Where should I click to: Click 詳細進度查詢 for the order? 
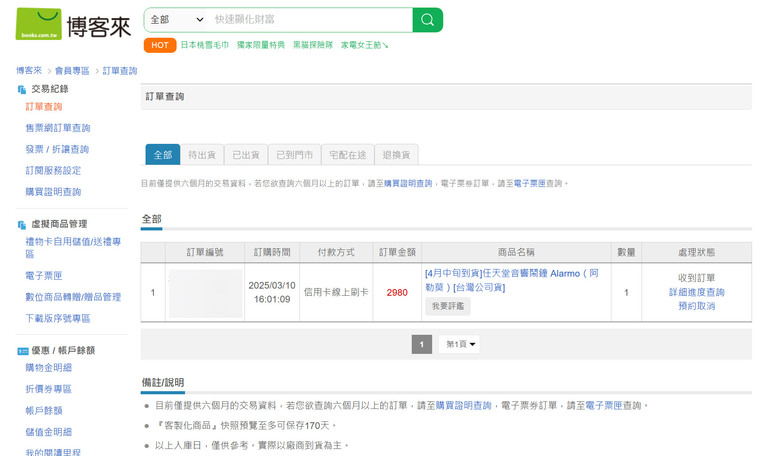click(696, 292)
